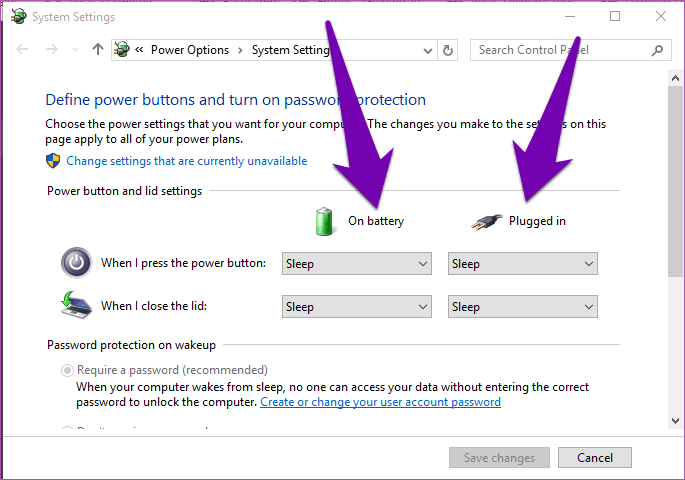685x480 pixels.
Task: Click 'When I press the power button' label
Action: coord(183,263)
